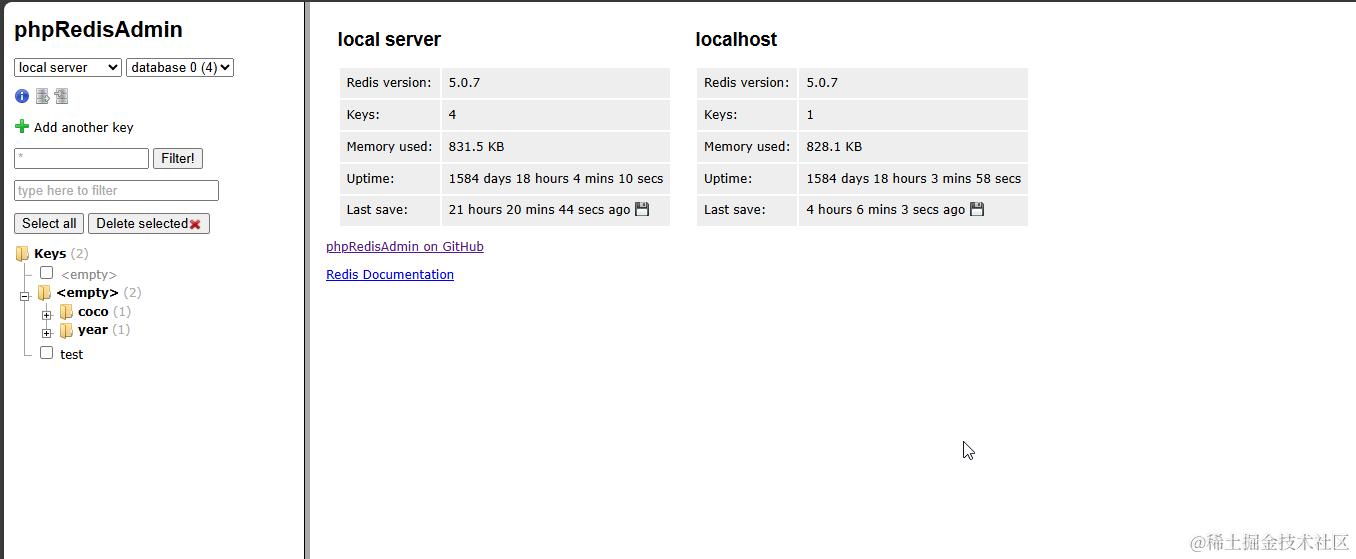Click local server uptime ending 10 secs
This screenshot has width=1356, height=559.
coord(556,178)
